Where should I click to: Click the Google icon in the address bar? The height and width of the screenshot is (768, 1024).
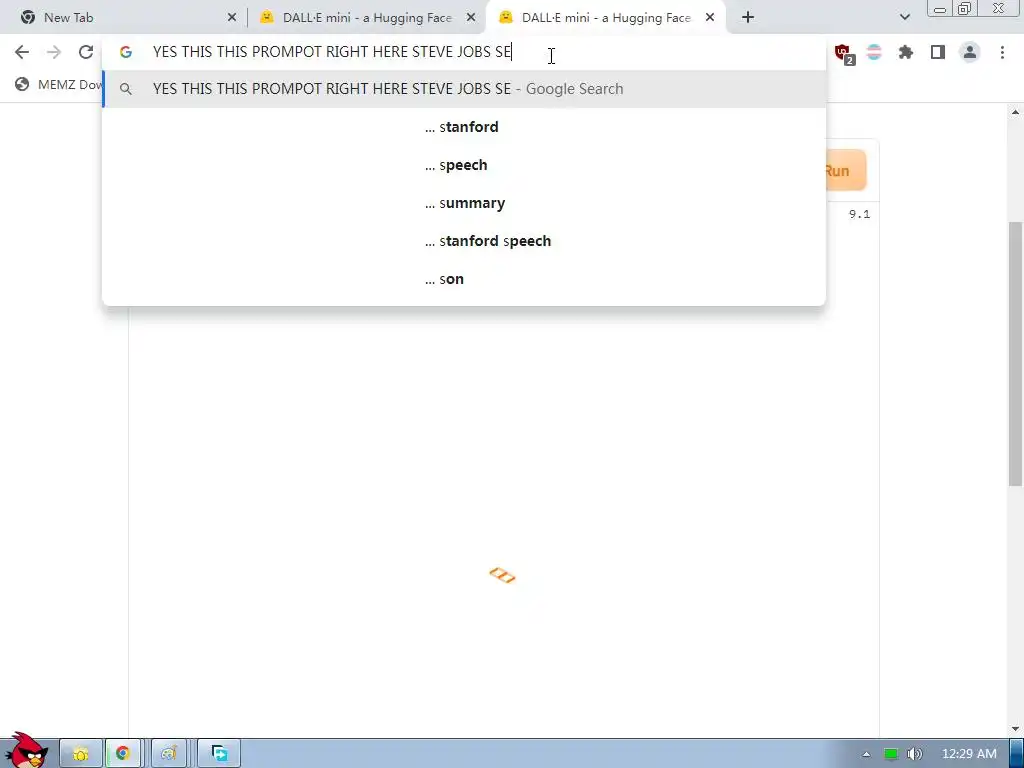click(x=126, y=52)
